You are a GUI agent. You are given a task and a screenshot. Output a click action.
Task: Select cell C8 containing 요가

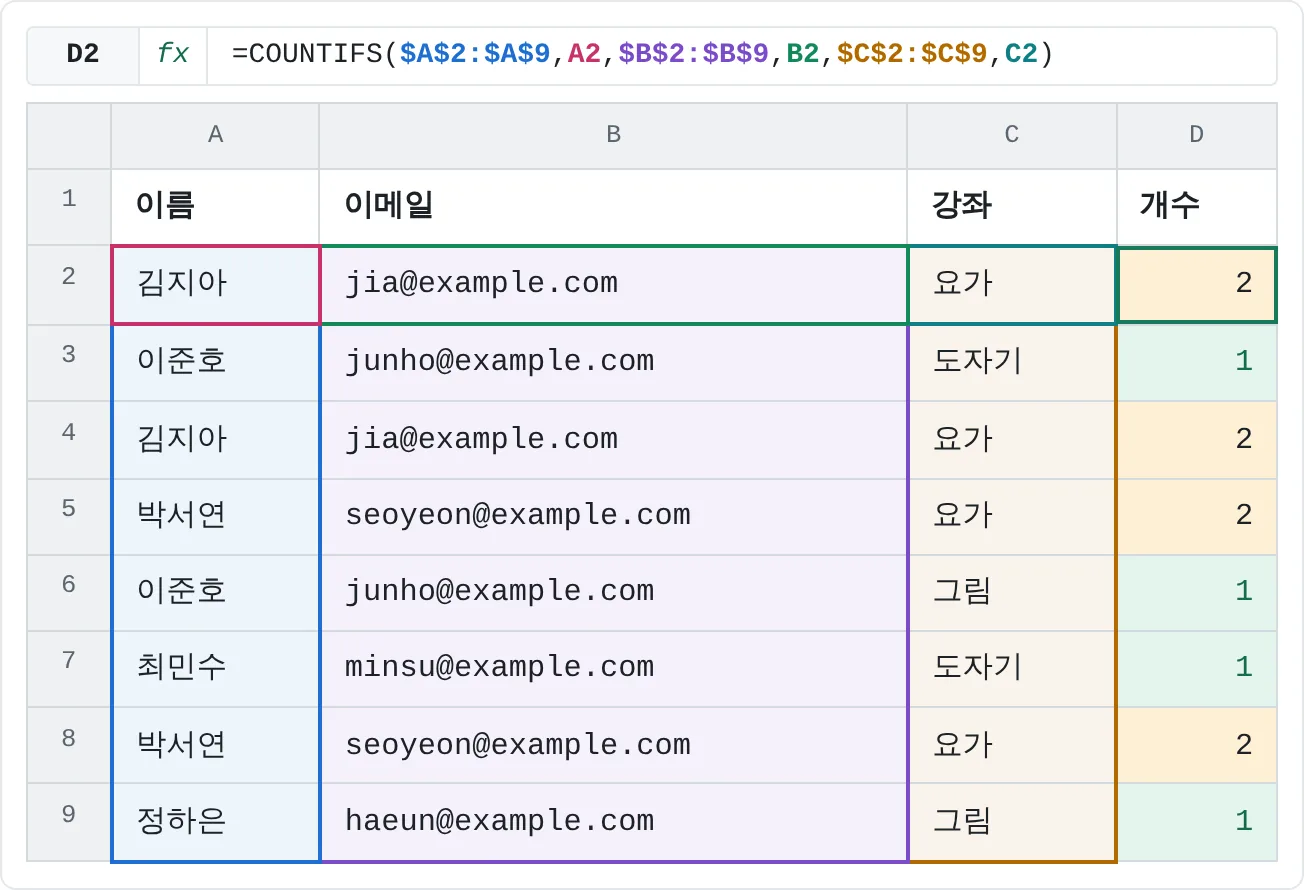pyautogui.click(x=1012, y=745)
